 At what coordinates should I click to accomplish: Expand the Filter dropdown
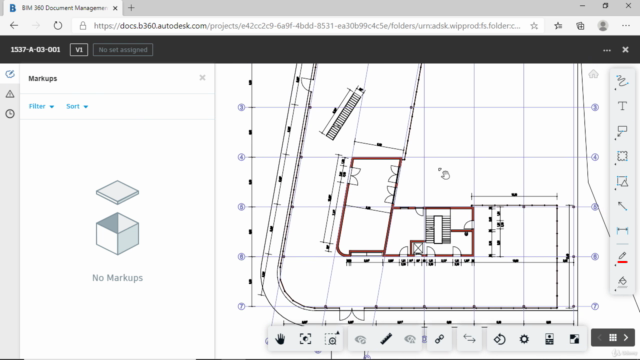click(x=41, y=106)
